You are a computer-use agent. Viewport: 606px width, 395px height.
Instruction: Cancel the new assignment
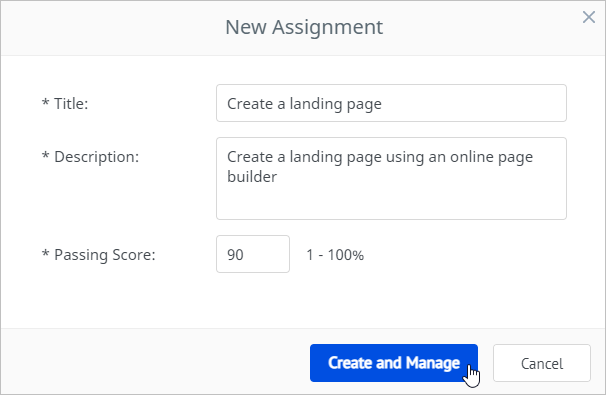[541, 363]
